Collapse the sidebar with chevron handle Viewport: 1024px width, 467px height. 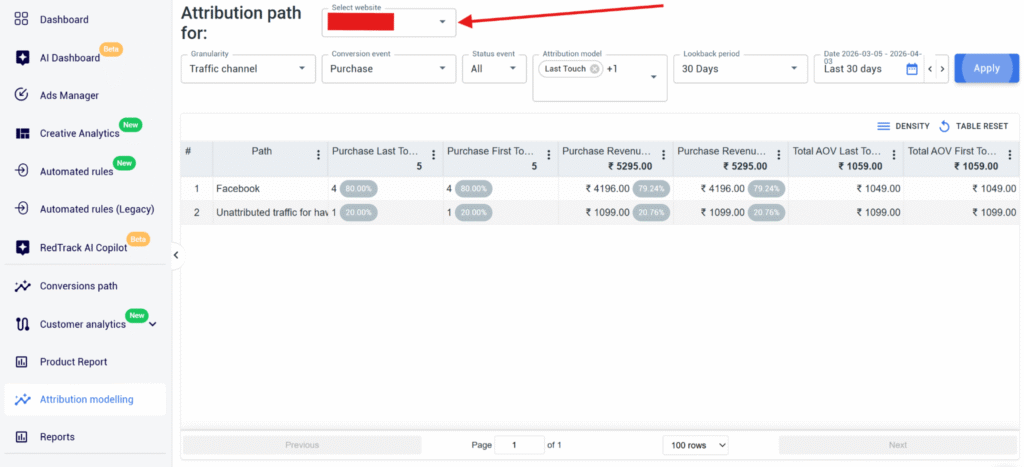[176, 255]
